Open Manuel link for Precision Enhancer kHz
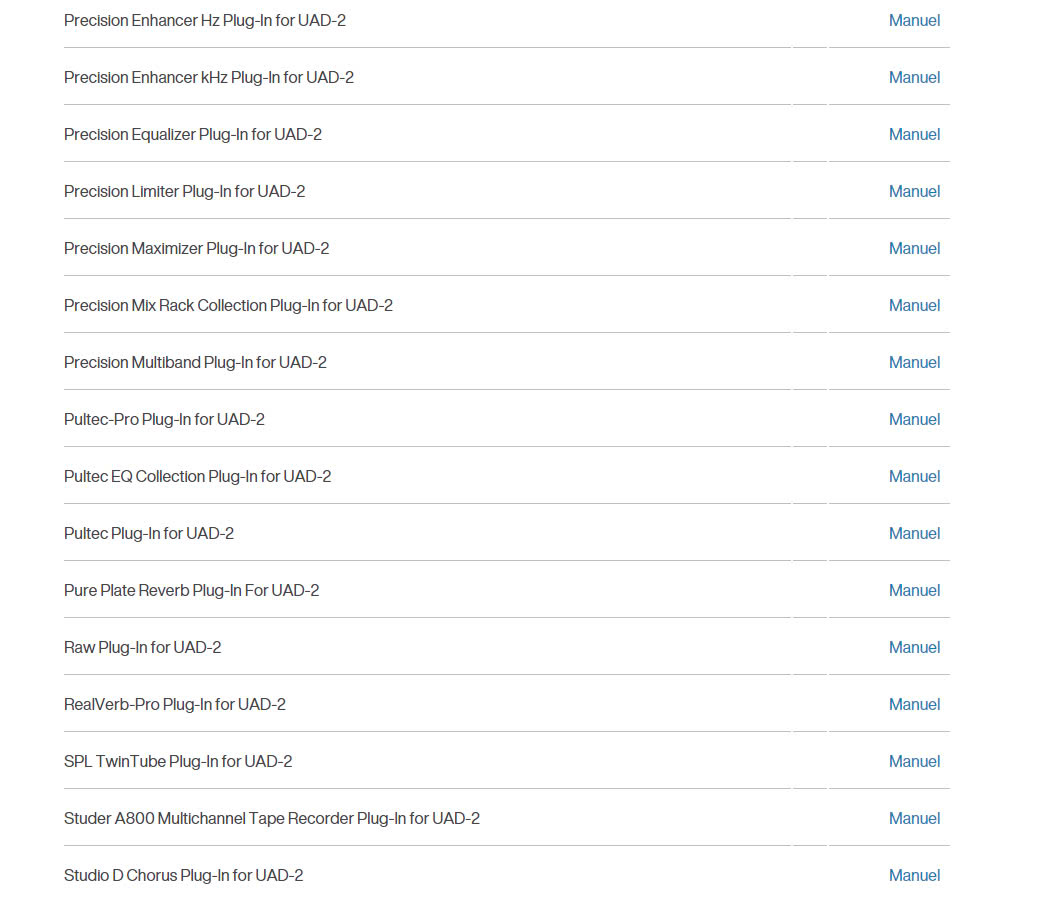The width and height of the screenshot is (1050, 901). click(914, 77)
